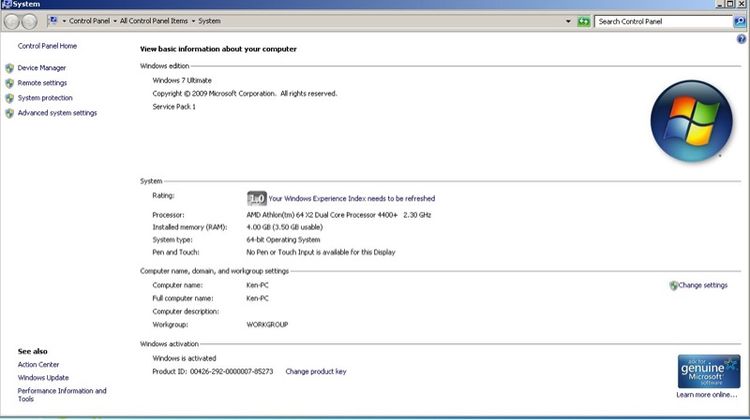750x420 pixels.
Task: Expand the dropdown arrow after the location icon
Action: click(x=64, y=21)
